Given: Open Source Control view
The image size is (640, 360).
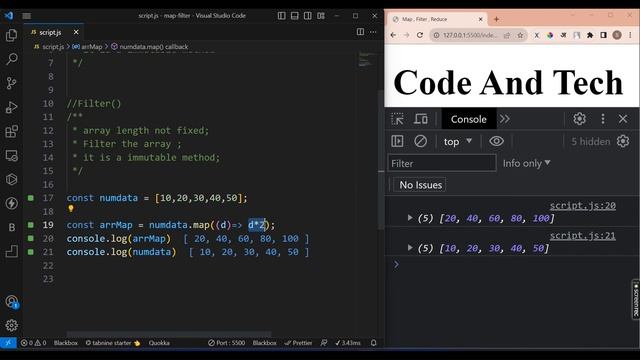Looking at the screenshot, I should (11, 83).
